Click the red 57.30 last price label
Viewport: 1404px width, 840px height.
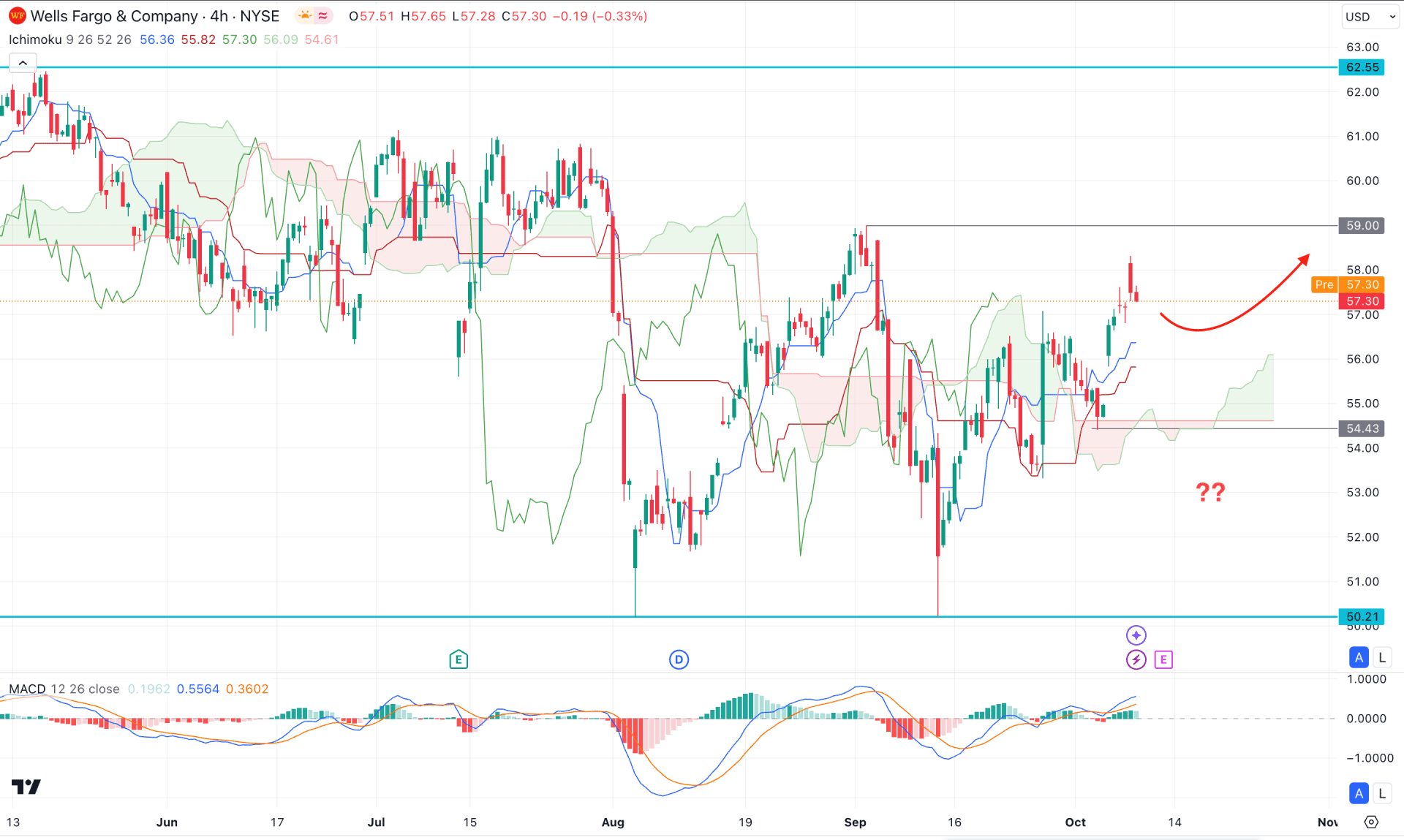point(1362,301)
